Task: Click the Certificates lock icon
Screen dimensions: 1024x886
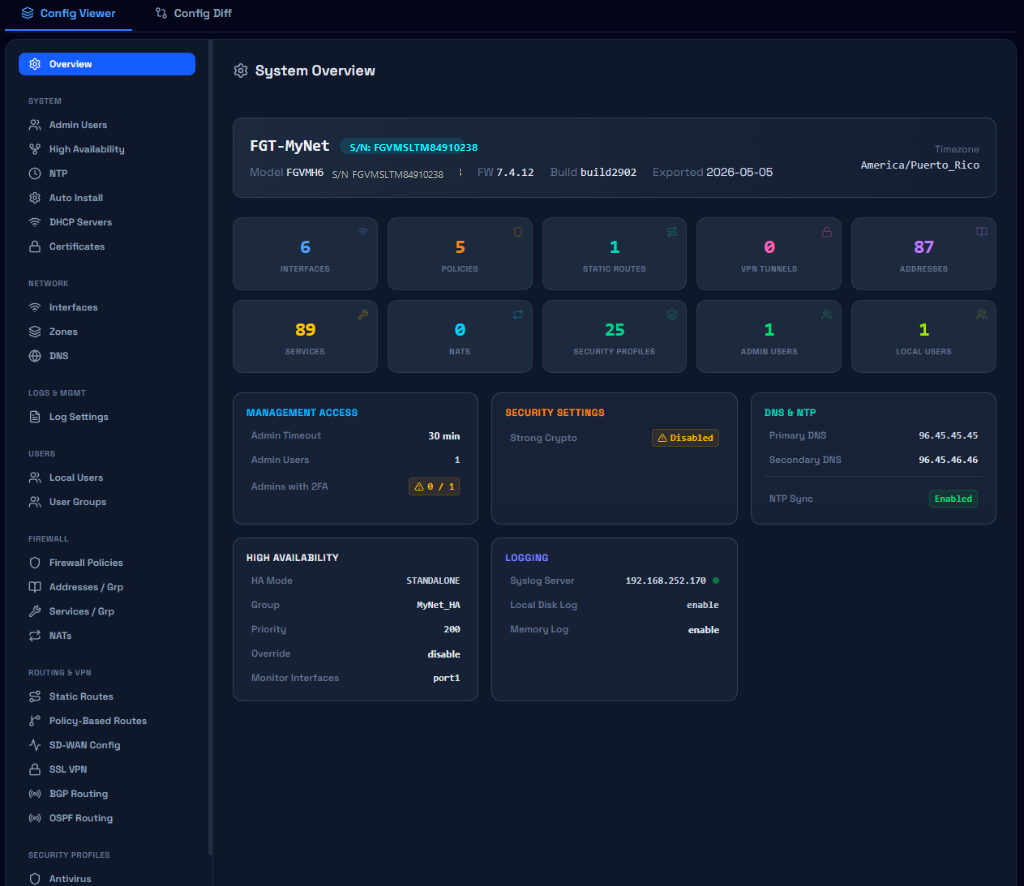Action: coord(35,246)
